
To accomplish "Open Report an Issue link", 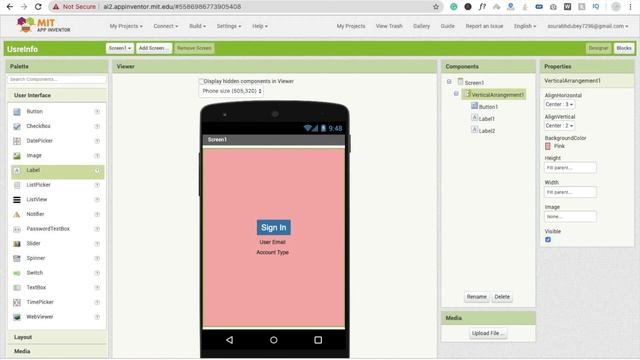I will [x=484, y=26].
